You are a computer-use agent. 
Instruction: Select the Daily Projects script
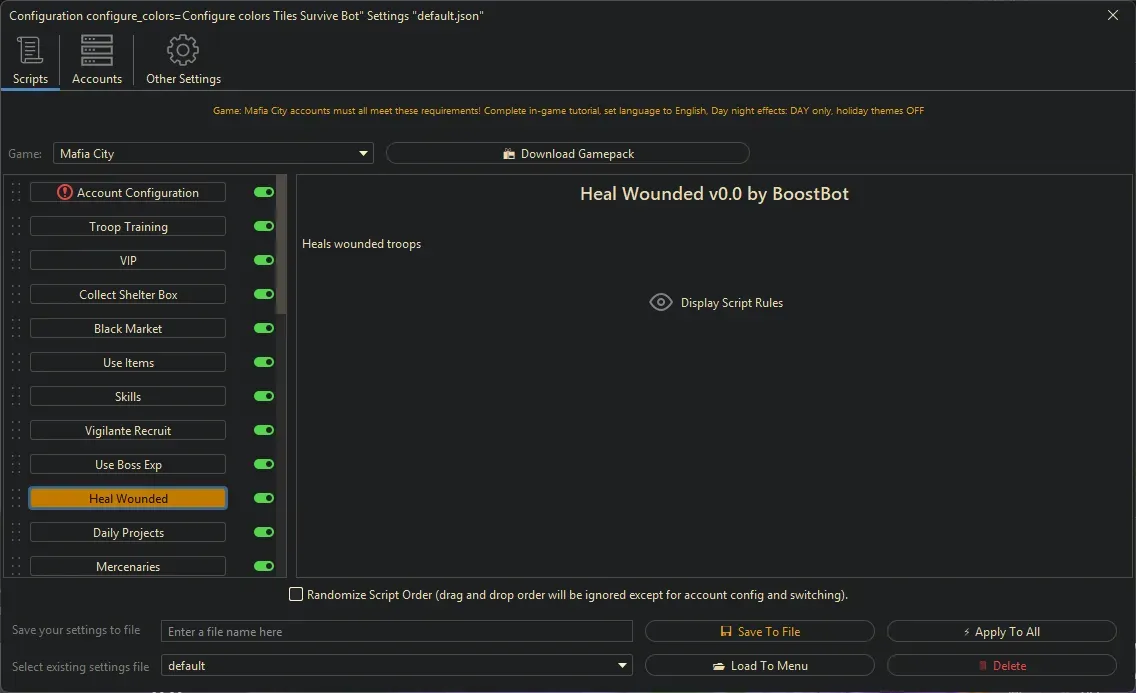pos(128,533)
